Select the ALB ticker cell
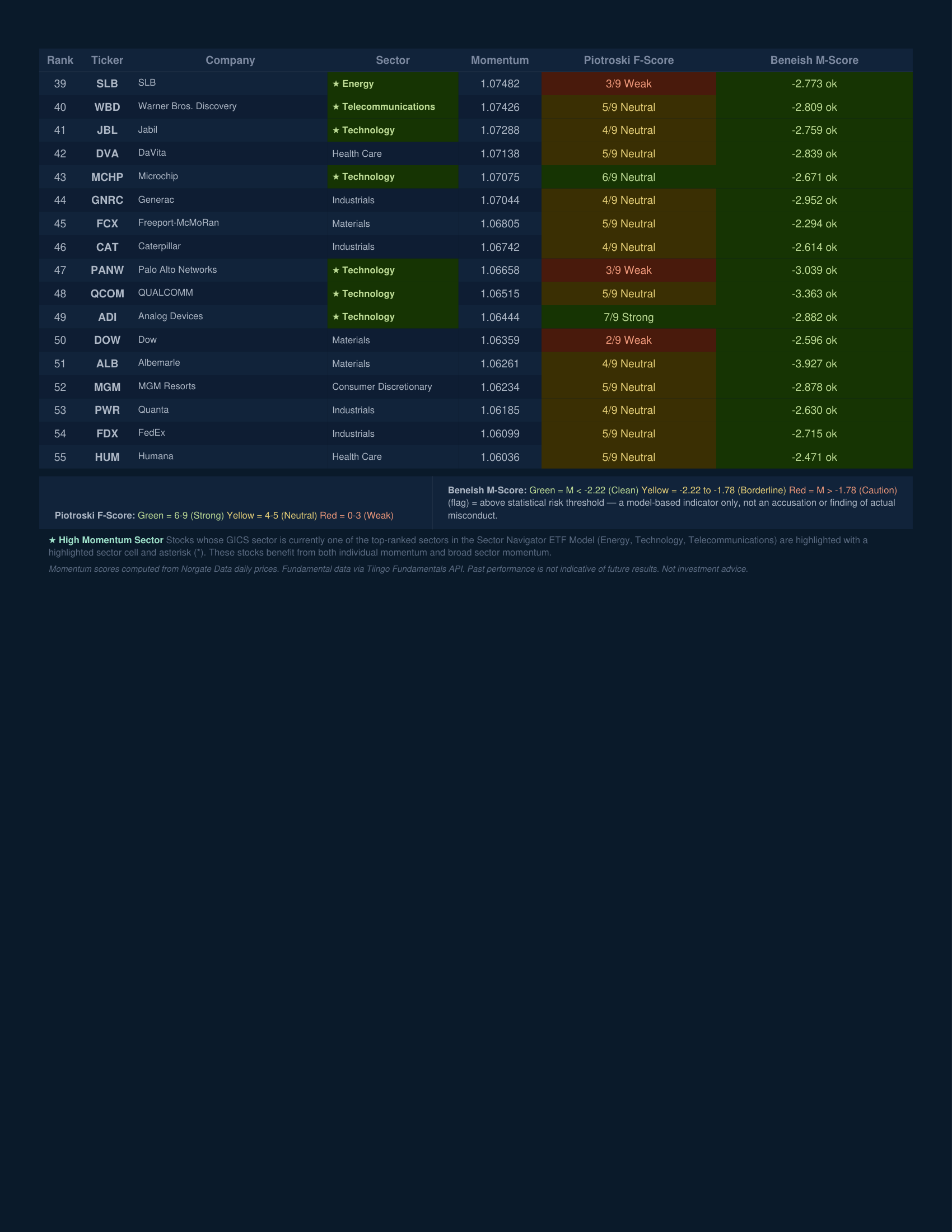The image size is (952, 1232). coord(107,363)
